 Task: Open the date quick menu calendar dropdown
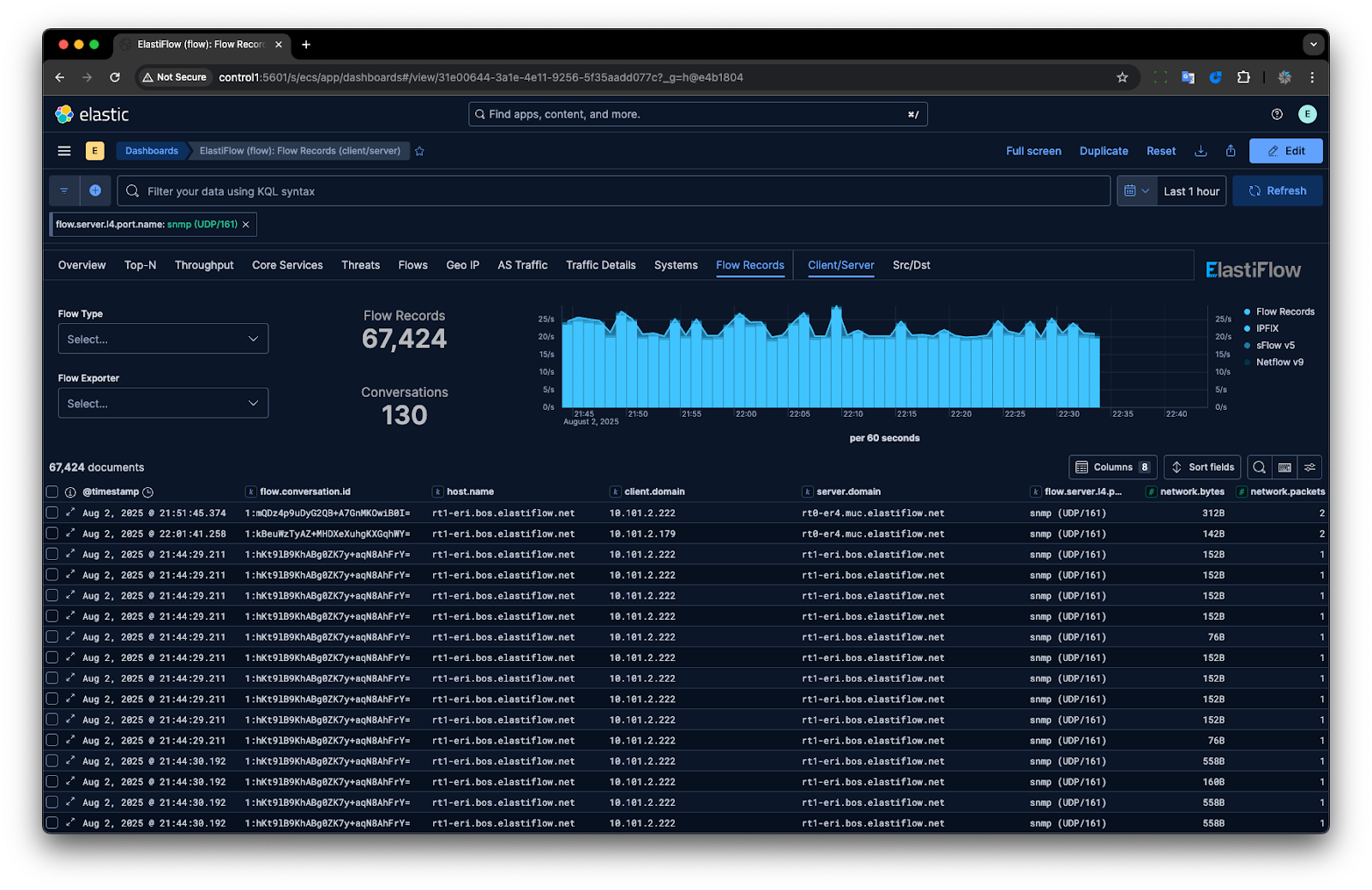pos(1137,191)
